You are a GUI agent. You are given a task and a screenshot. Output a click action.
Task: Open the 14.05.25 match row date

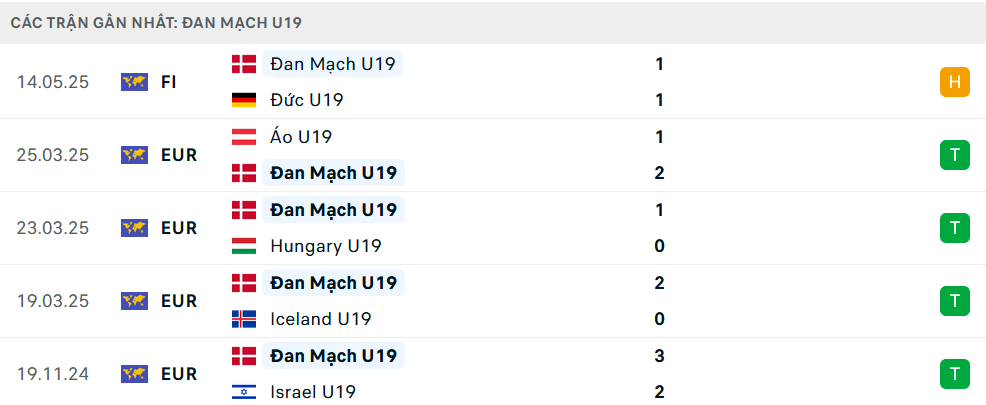coord(53,82)
